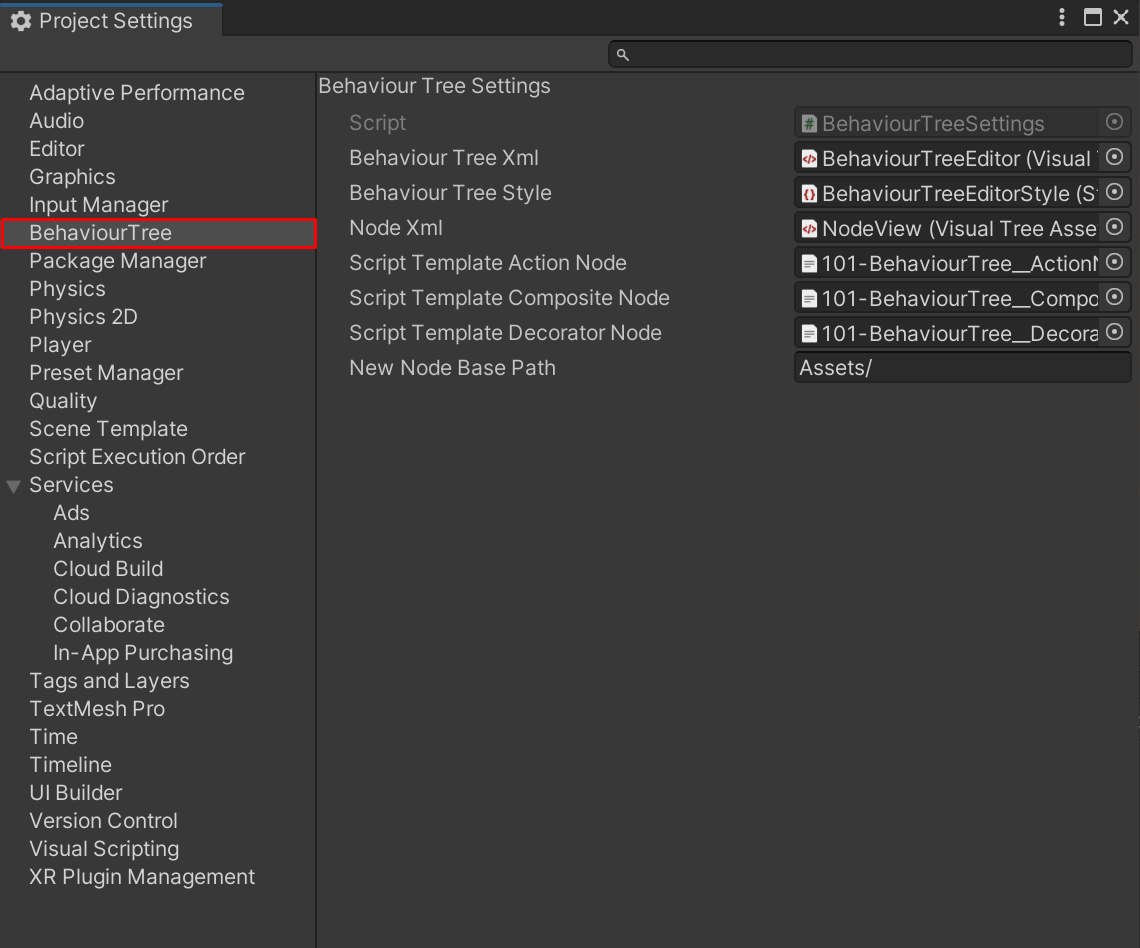Open the object picker for Behaviour Tree Xml
Screen dimensions: 1140x948
coord(1114,157)
